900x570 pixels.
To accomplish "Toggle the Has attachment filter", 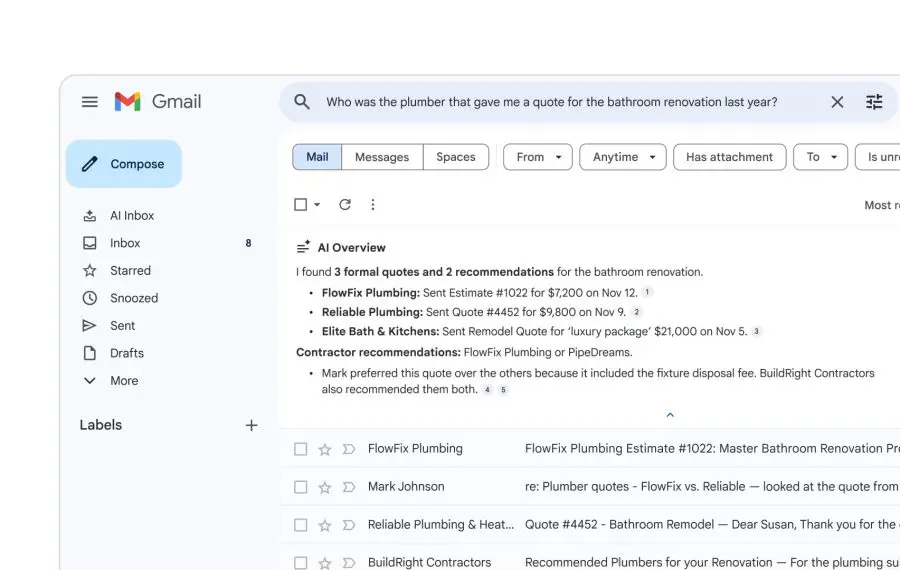I will click(x=729, y=157).
